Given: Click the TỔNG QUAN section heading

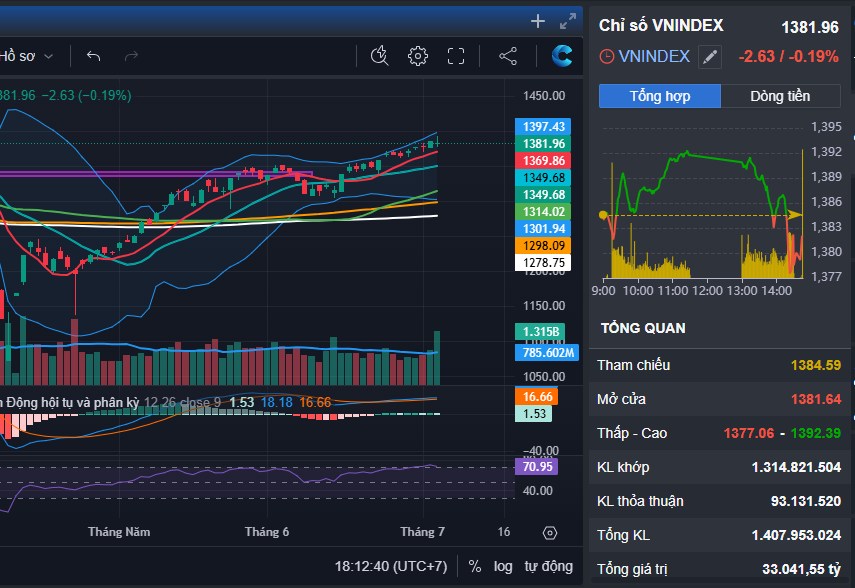Looking at the screenshot, I should point(643,328).
